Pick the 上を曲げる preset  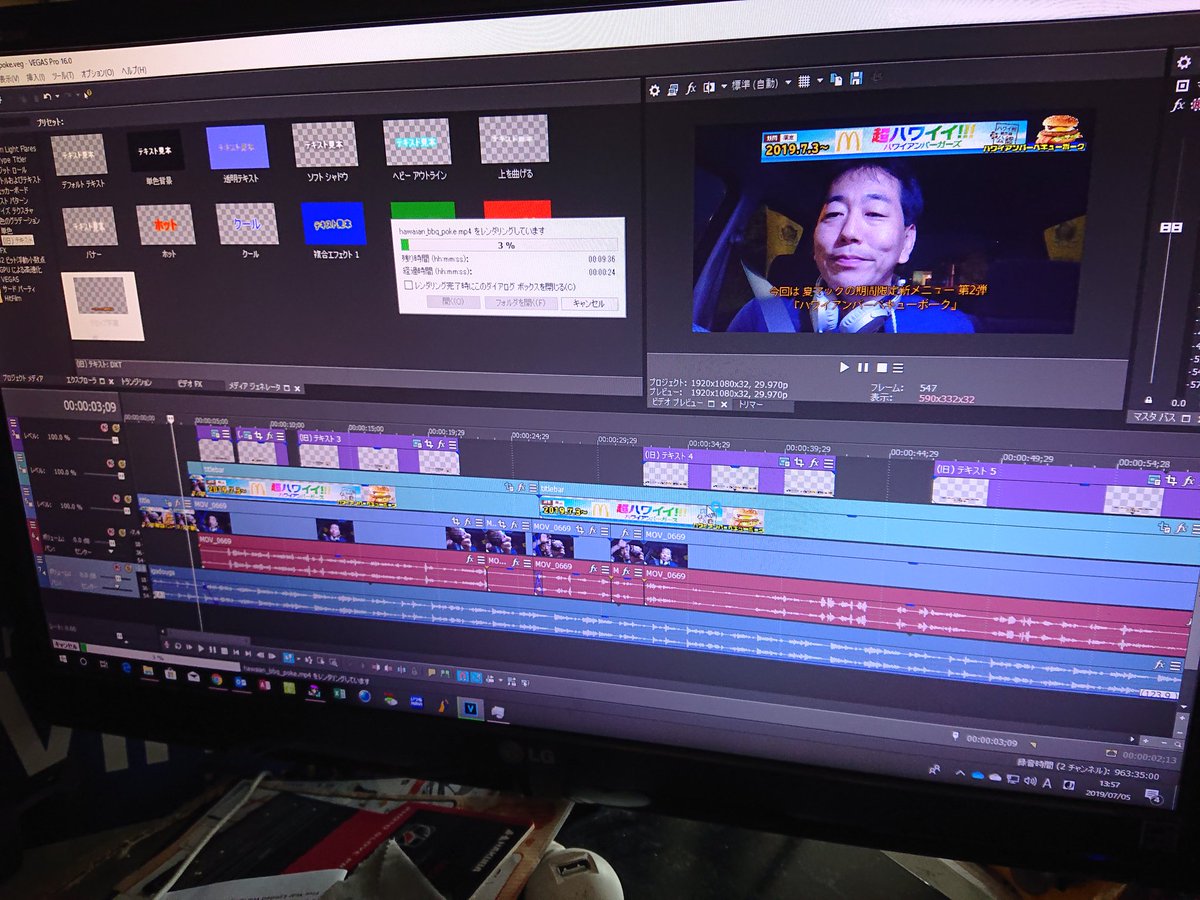coord(513,139)
